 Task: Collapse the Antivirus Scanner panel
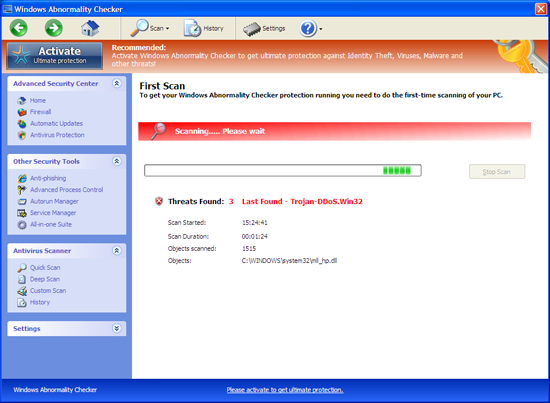pos(116,250)
